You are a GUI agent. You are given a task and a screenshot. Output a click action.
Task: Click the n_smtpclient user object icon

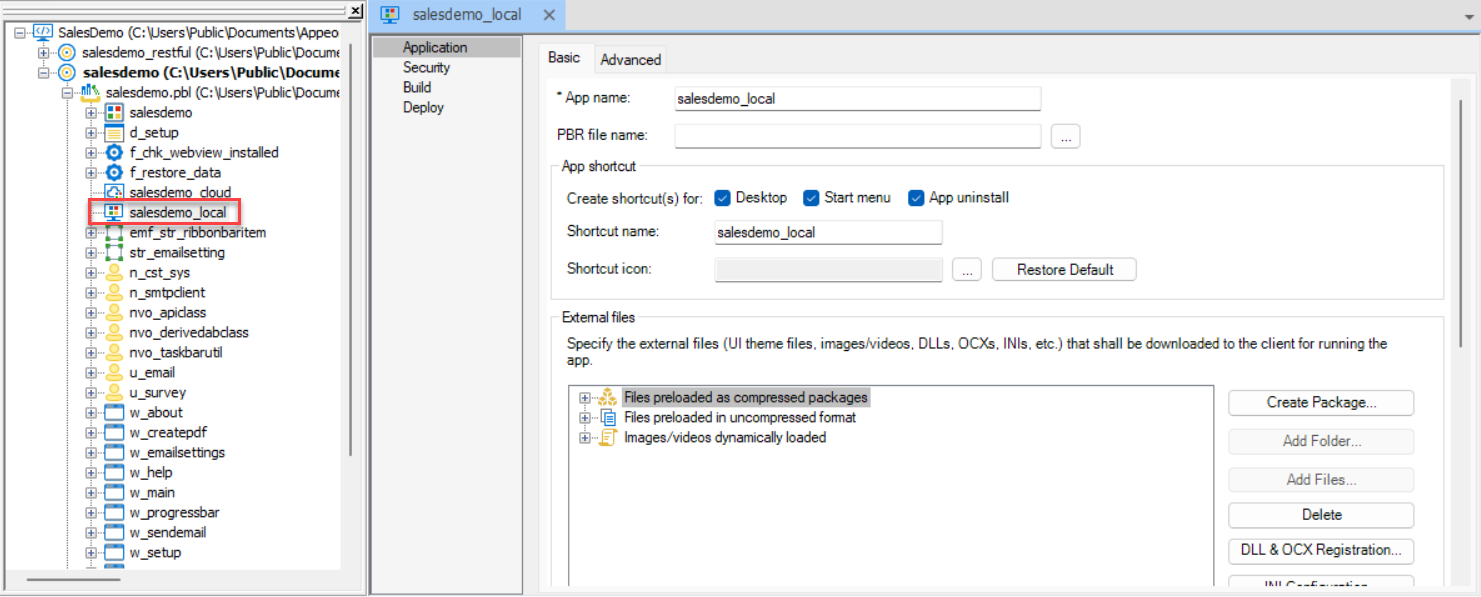click(x=114, y=293)
